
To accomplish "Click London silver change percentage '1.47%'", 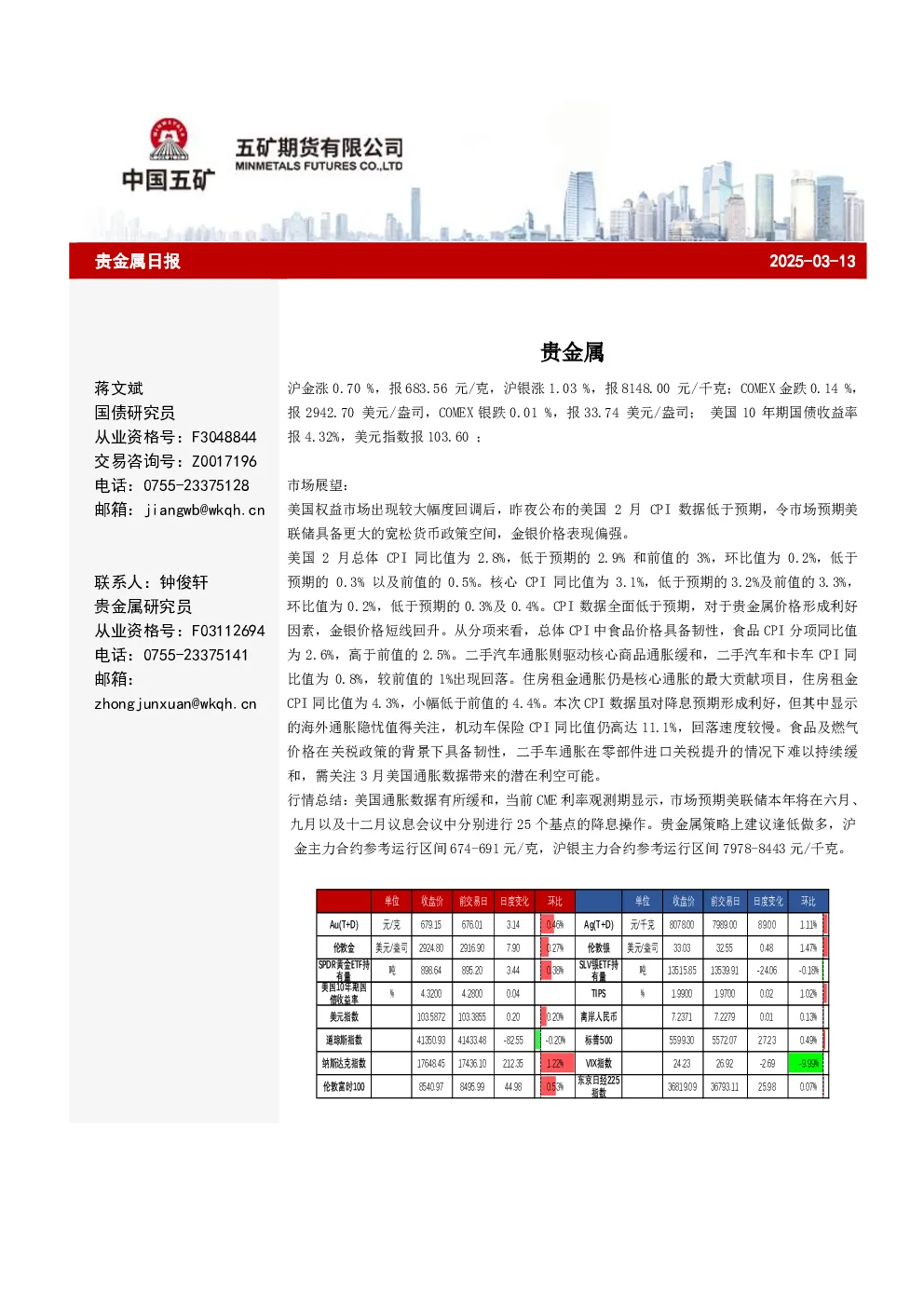I will coord(808,947).
